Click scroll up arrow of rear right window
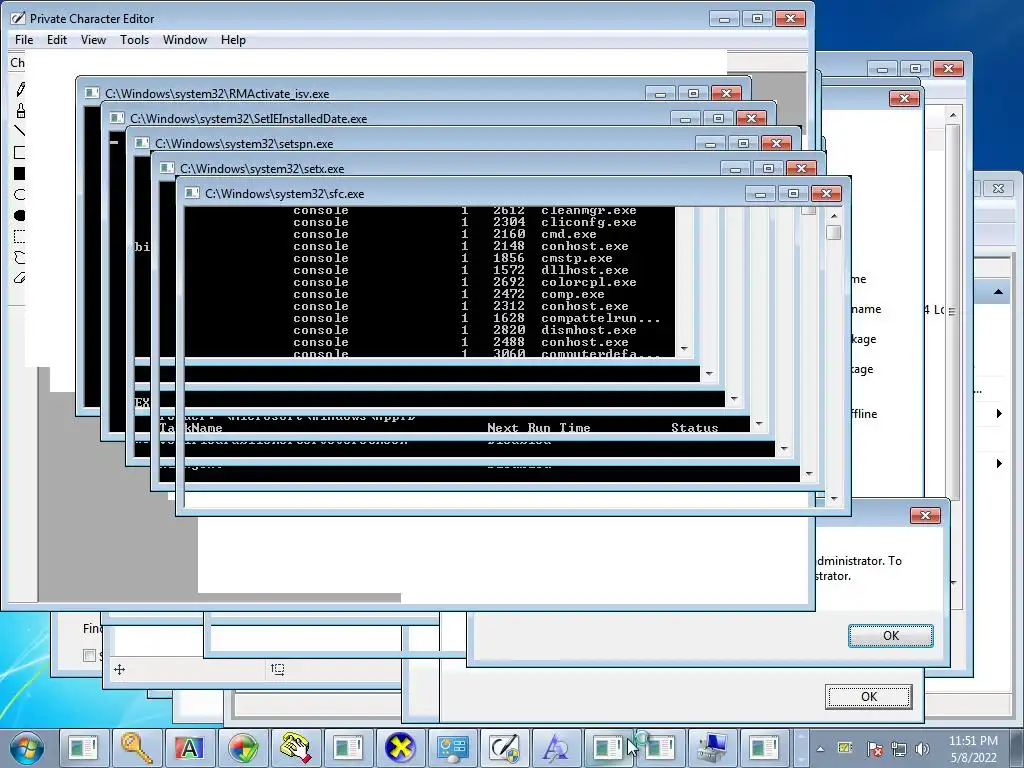The image size is (1024, 768). pos(953,115)
